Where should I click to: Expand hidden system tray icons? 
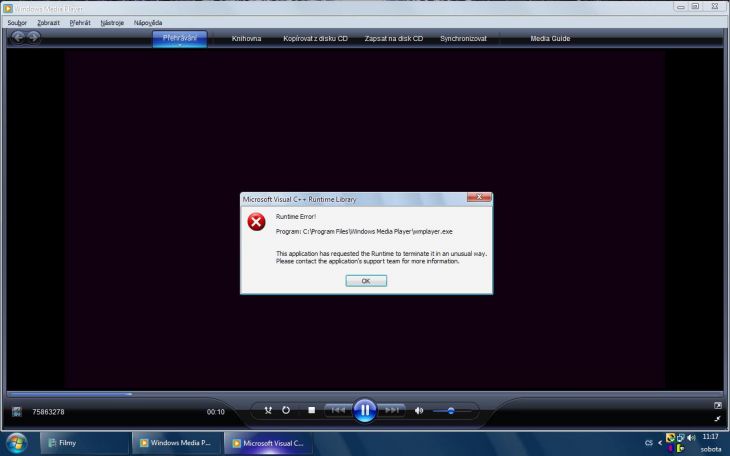click(x=660, y=443)
